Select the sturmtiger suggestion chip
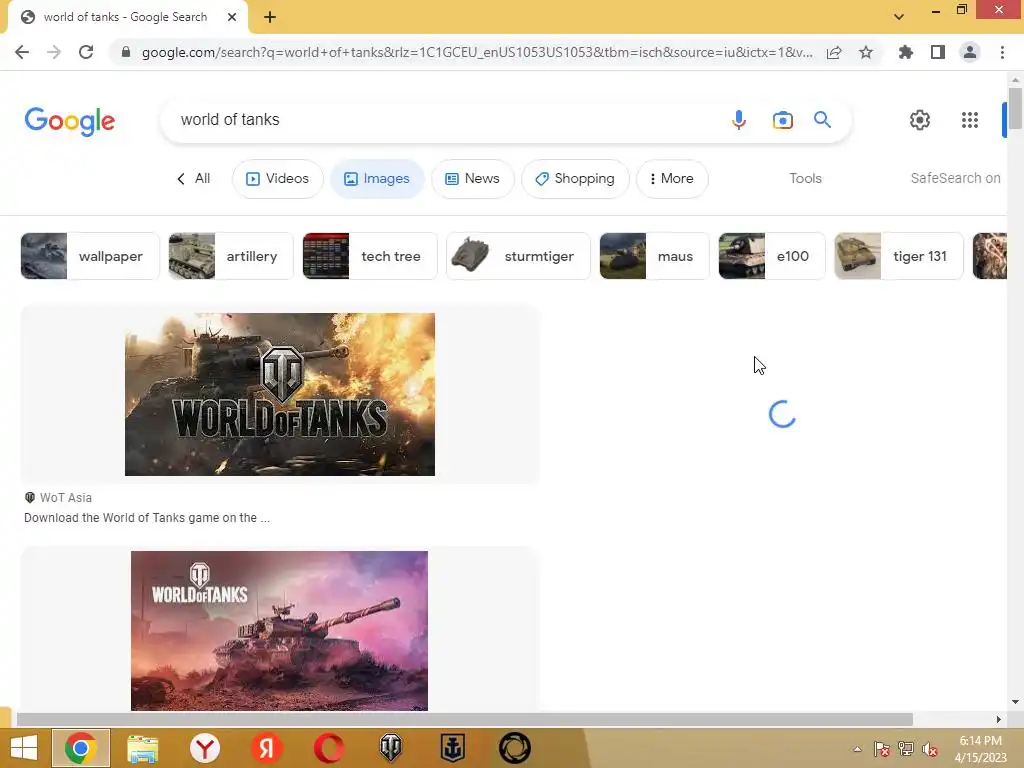The image size is (1024, 768). (x=519, y=256)
